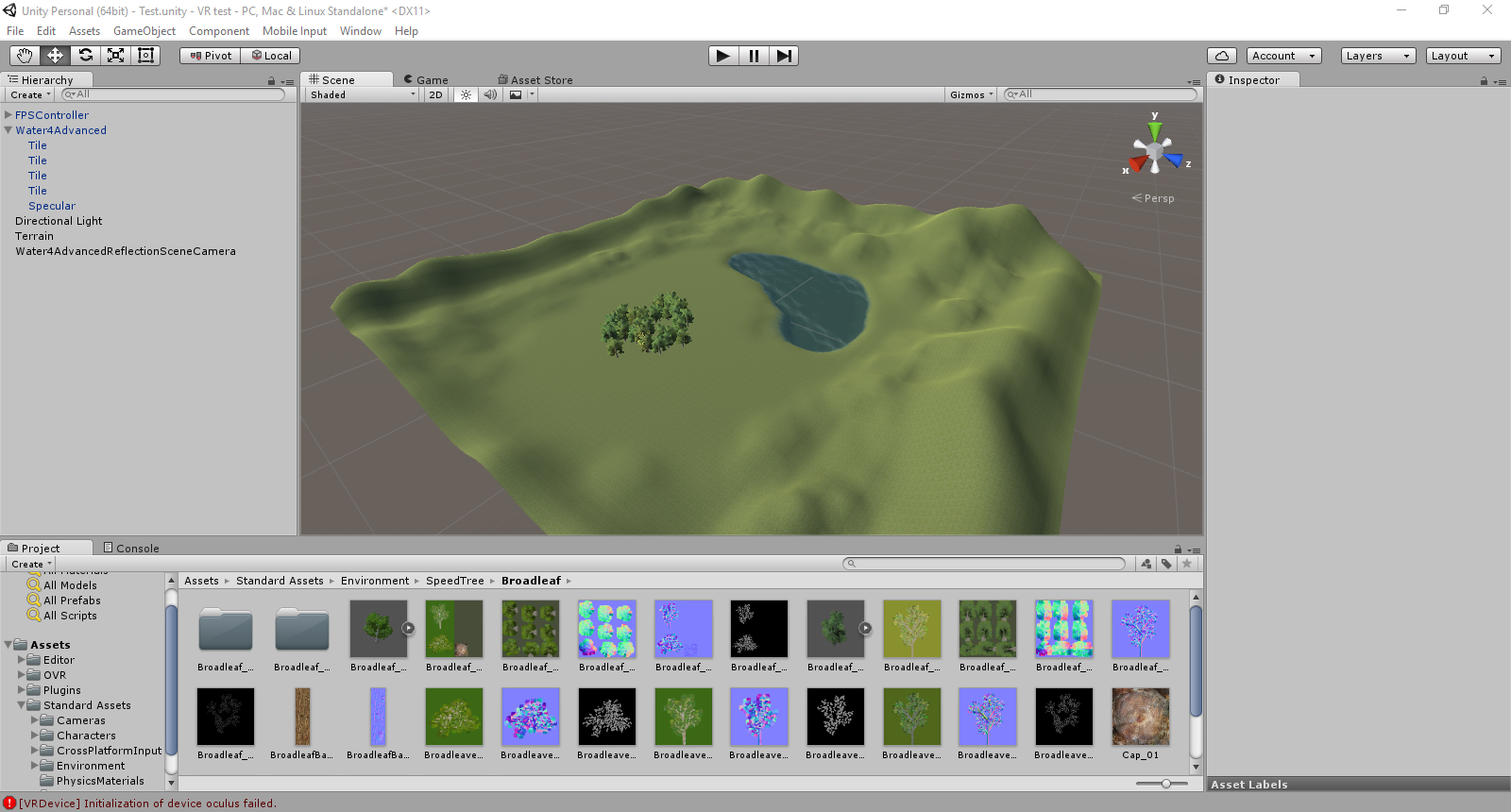Collapse Standard Assets folder
1511x812 pixels.
(x=22, y=705)
